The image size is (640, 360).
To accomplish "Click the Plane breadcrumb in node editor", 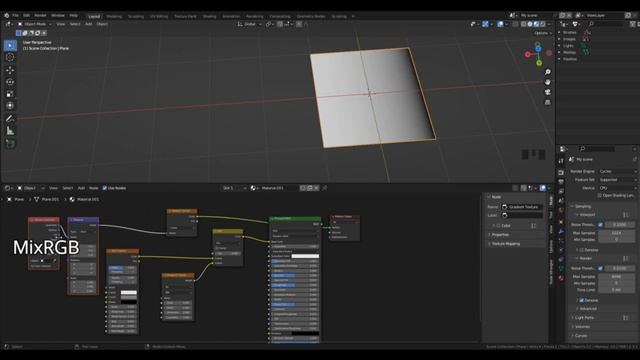I will pos(16,200).
